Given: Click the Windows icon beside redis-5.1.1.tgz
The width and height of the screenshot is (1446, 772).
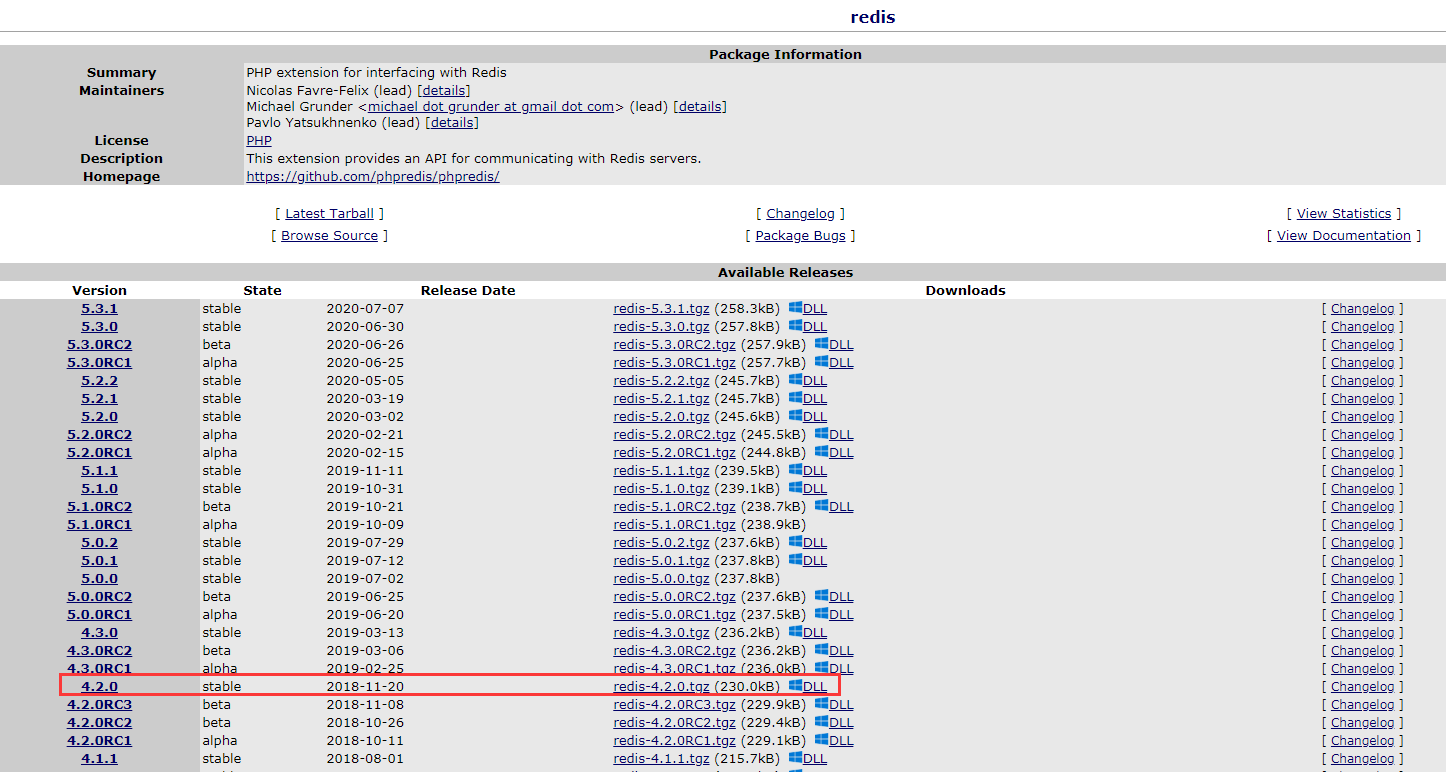Looking at the screenshot, I should click(798, 470).
